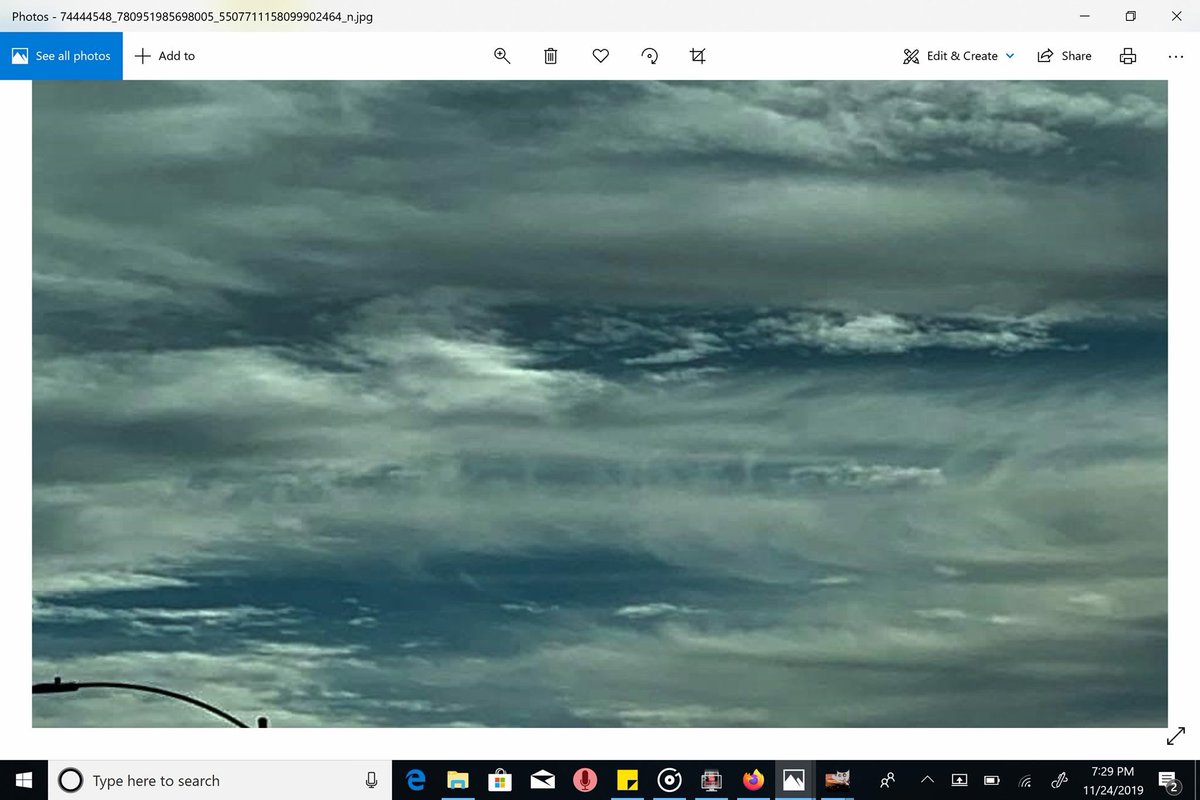Enter full screen with diagonal arrows icon

tap(1176, 736)
